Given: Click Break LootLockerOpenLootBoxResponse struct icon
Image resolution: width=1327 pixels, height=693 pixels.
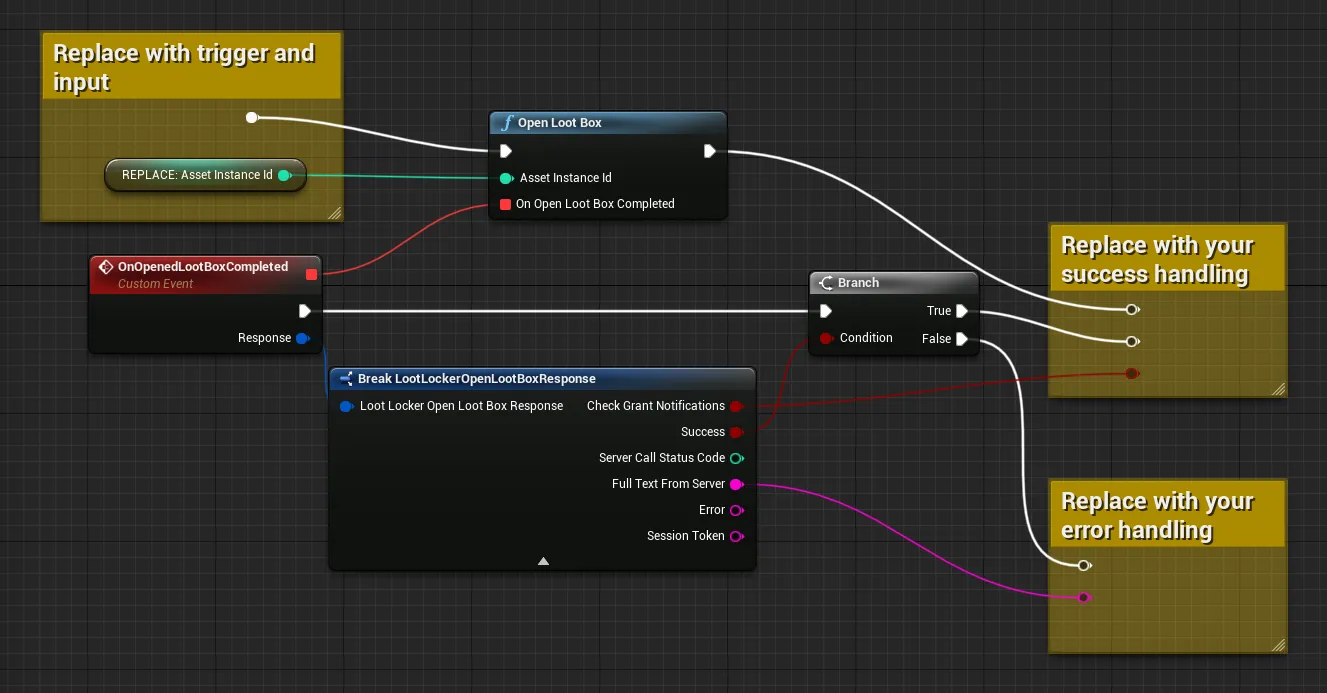Looking at the screenshot, I should (x=346, y=379).
